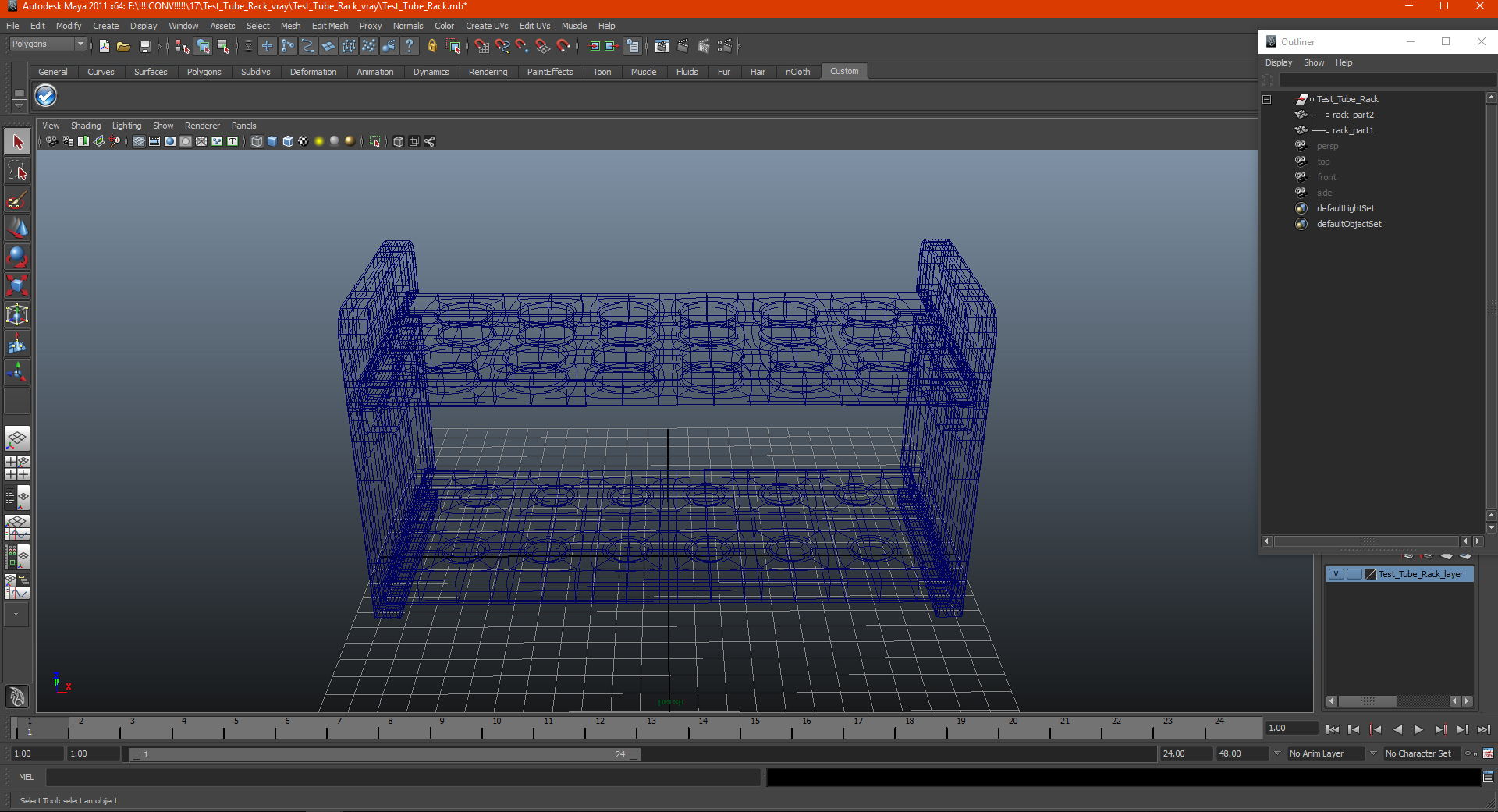This screenshot has height=812, width=1498.
Task: Select defaultLightSet in the Outliner
Action: (1346, 208)
